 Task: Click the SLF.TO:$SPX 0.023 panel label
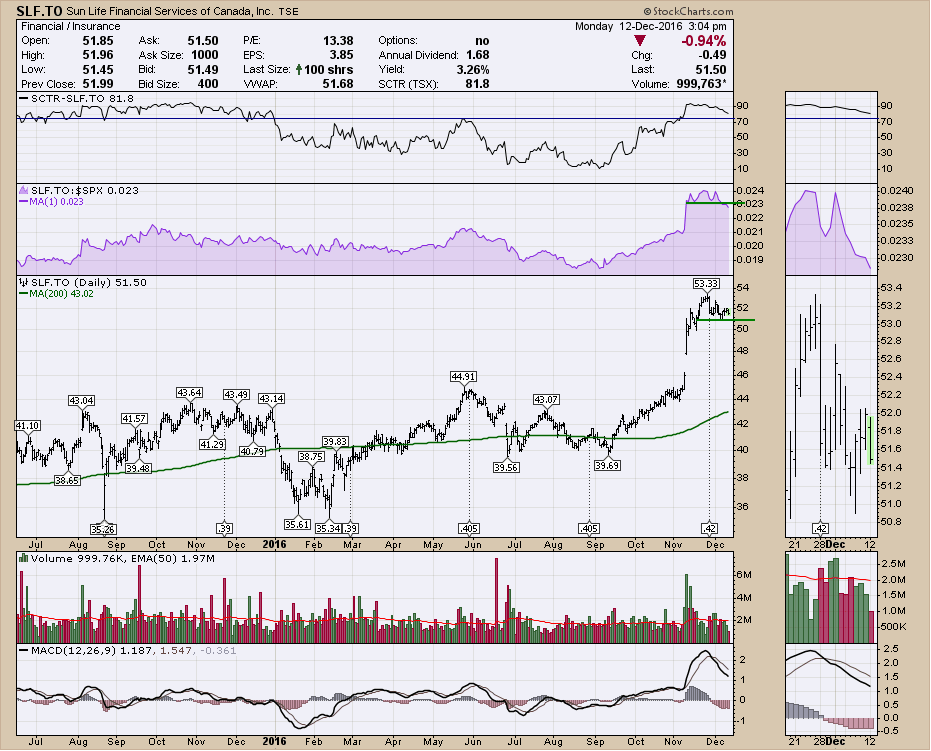pos(85,191)
